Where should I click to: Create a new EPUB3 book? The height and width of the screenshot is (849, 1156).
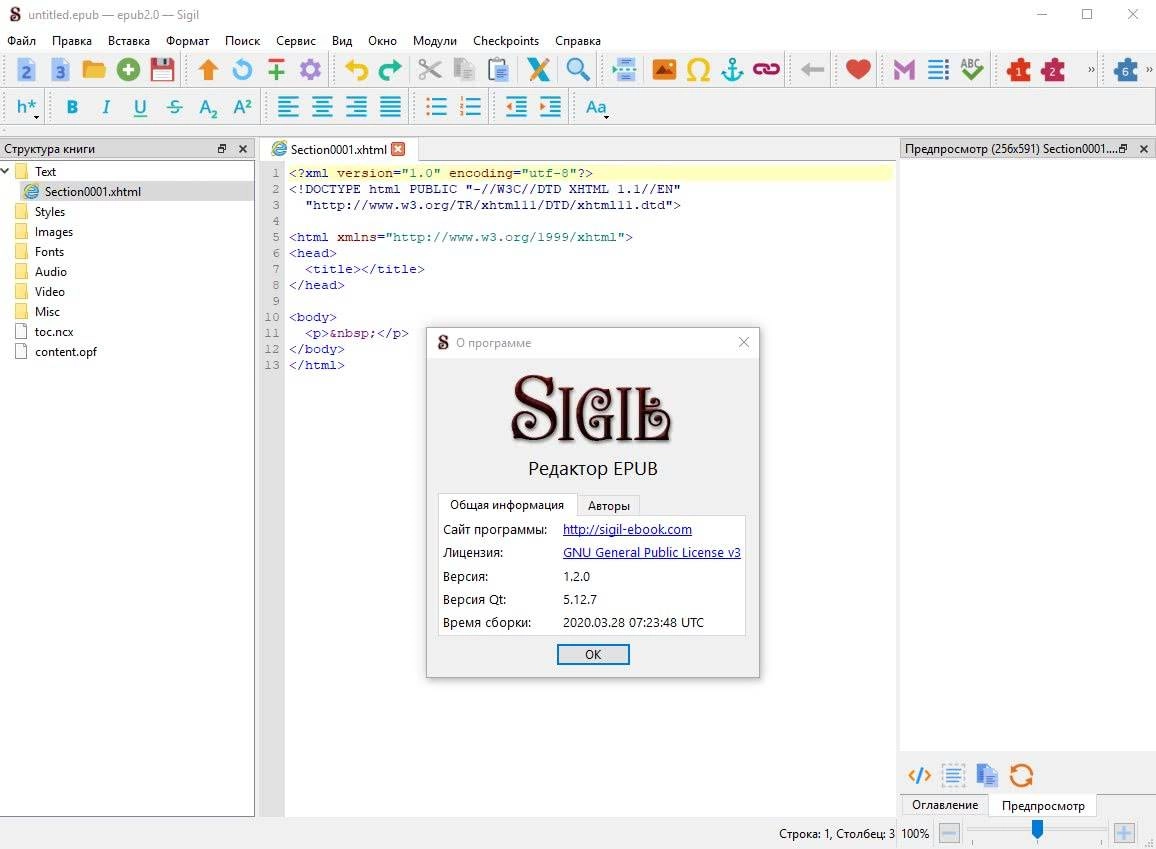tap(60, 70)
